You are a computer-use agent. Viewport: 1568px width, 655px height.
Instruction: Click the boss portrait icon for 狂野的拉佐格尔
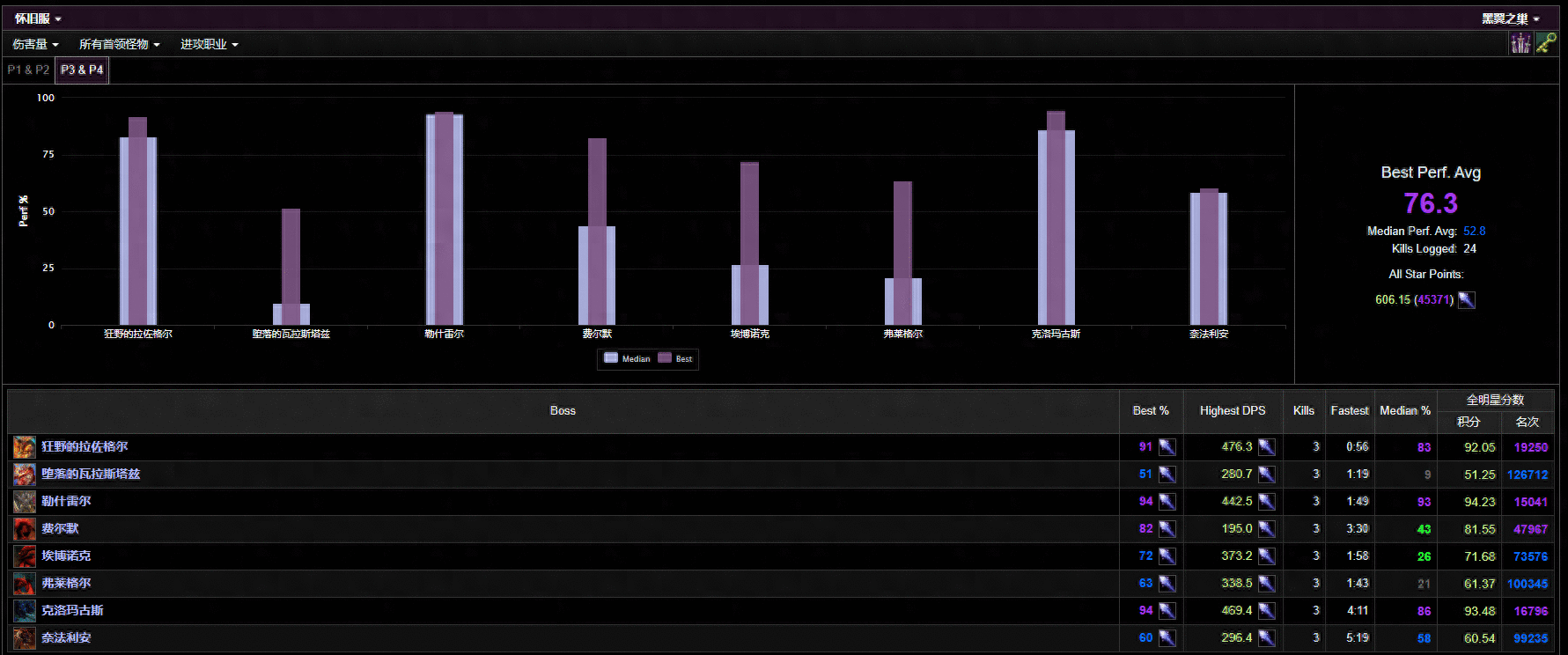(24, 447)
